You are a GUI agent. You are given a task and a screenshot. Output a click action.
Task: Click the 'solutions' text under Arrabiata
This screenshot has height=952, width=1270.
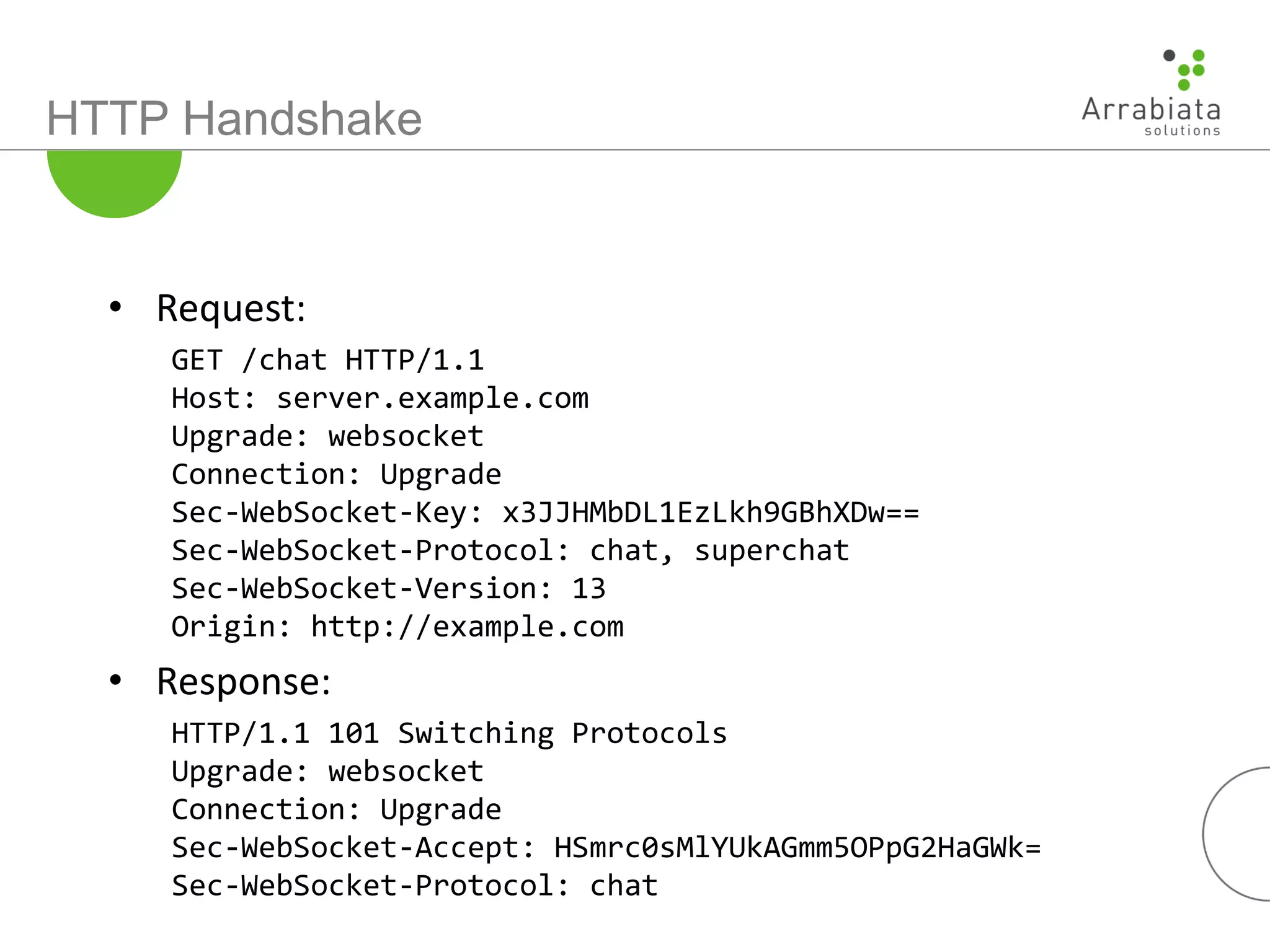point(1182,131)
